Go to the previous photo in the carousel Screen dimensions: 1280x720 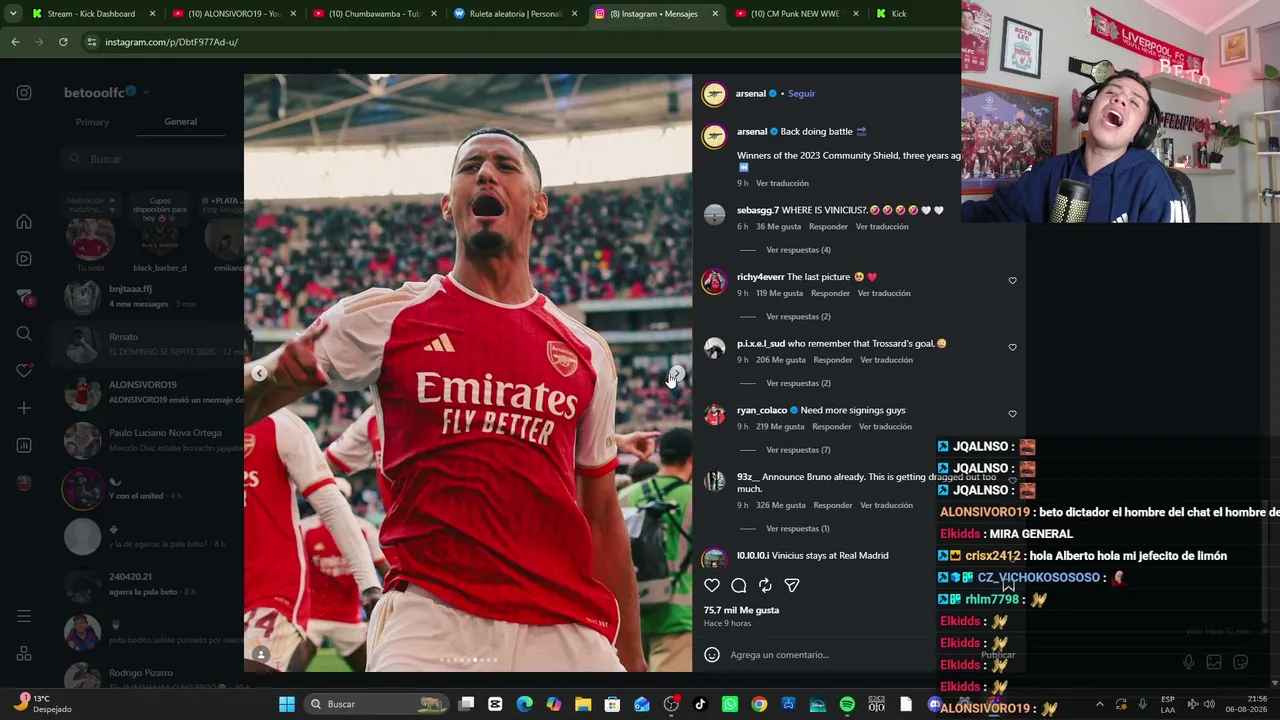[259, 373]
